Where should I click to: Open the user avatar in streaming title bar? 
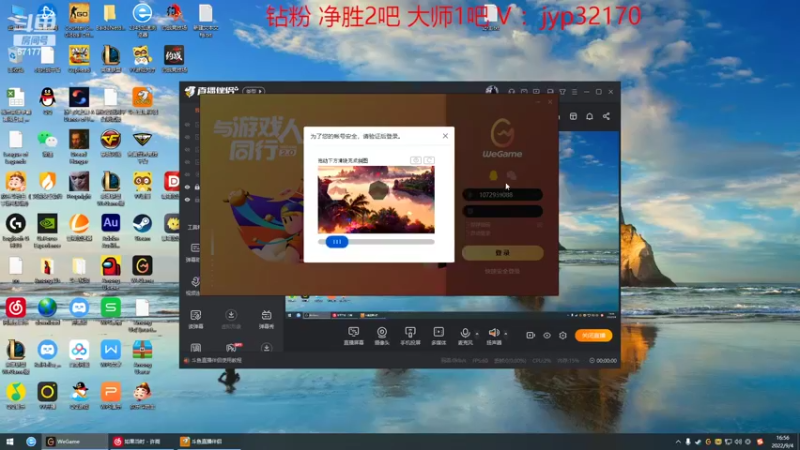click(491, 91)
